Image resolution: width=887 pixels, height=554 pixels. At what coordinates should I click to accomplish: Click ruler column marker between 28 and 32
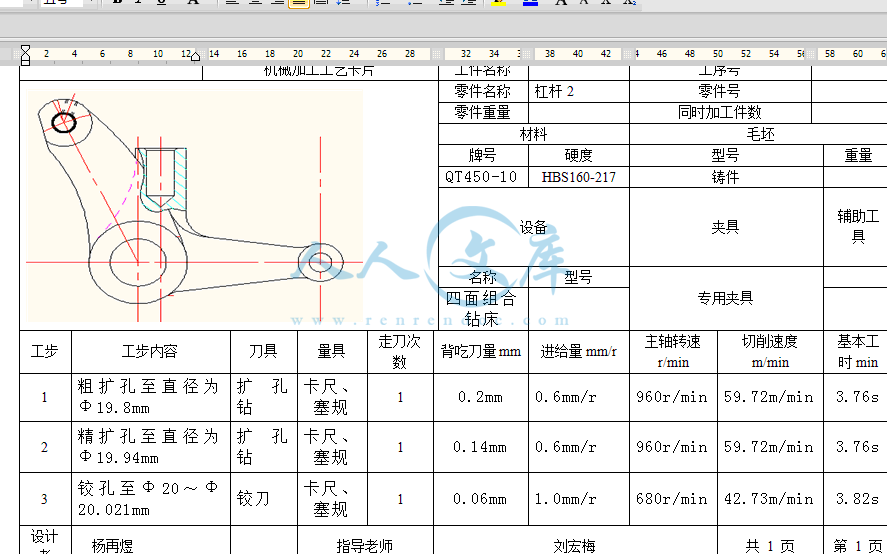click(x=436, y=54)
